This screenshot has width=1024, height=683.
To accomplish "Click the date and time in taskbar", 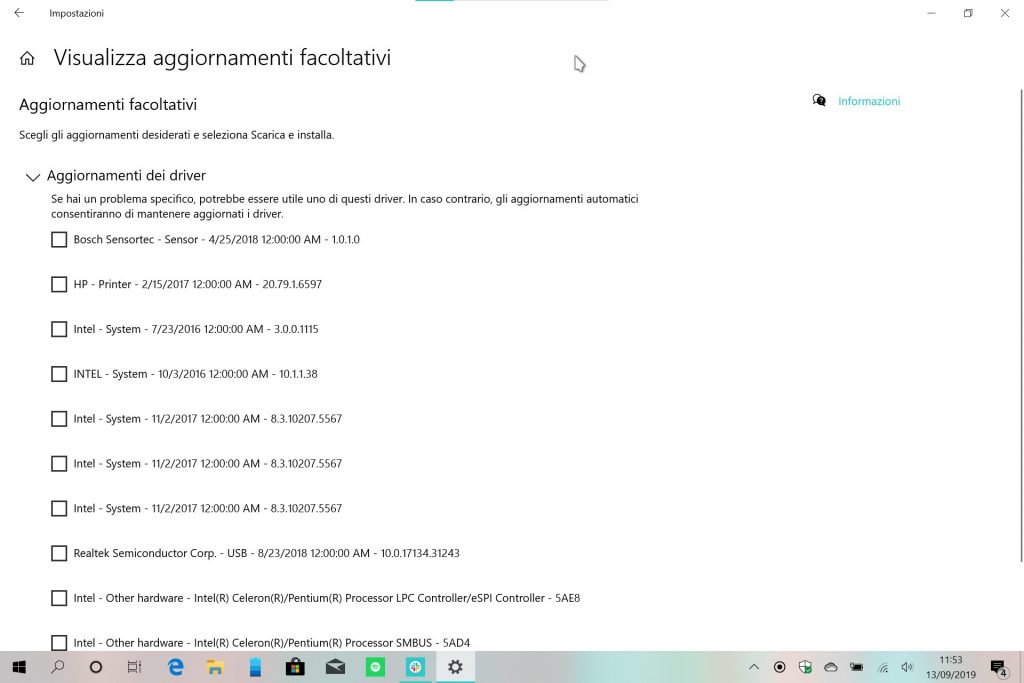I will coord(951,667).
